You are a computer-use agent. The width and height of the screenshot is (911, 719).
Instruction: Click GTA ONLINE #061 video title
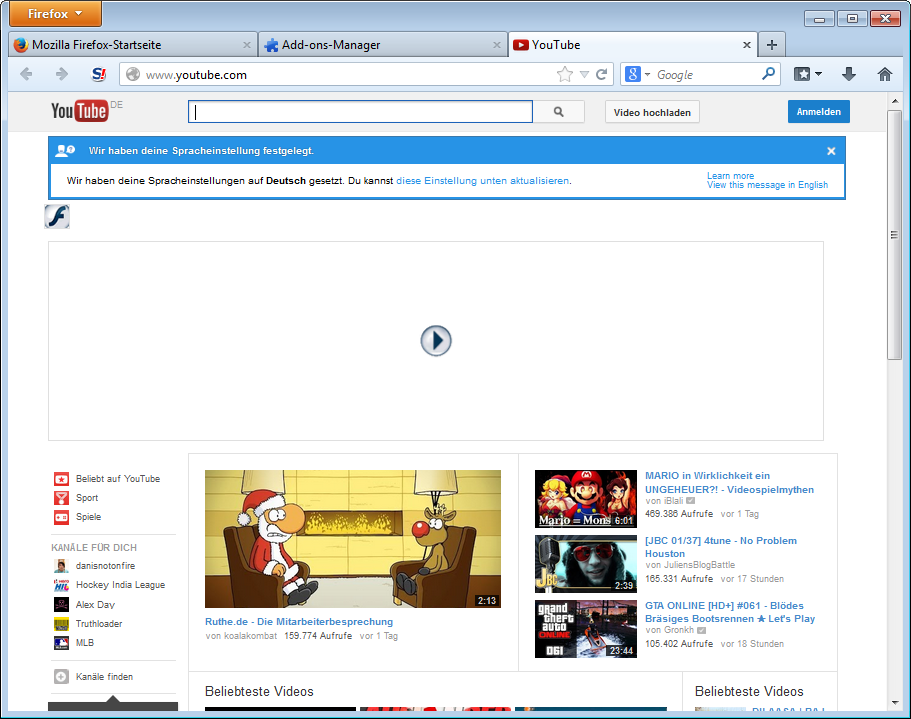tap(730, 612)
